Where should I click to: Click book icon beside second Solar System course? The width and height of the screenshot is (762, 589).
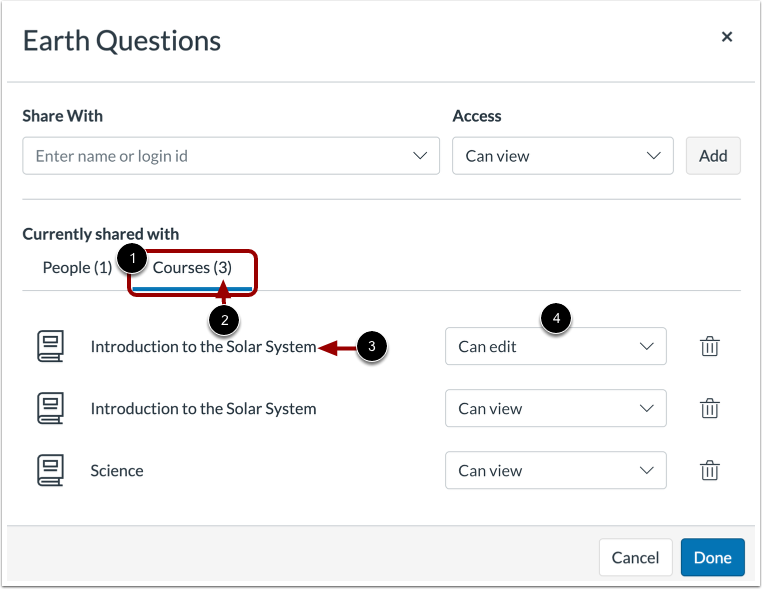(x=50, y=409)
